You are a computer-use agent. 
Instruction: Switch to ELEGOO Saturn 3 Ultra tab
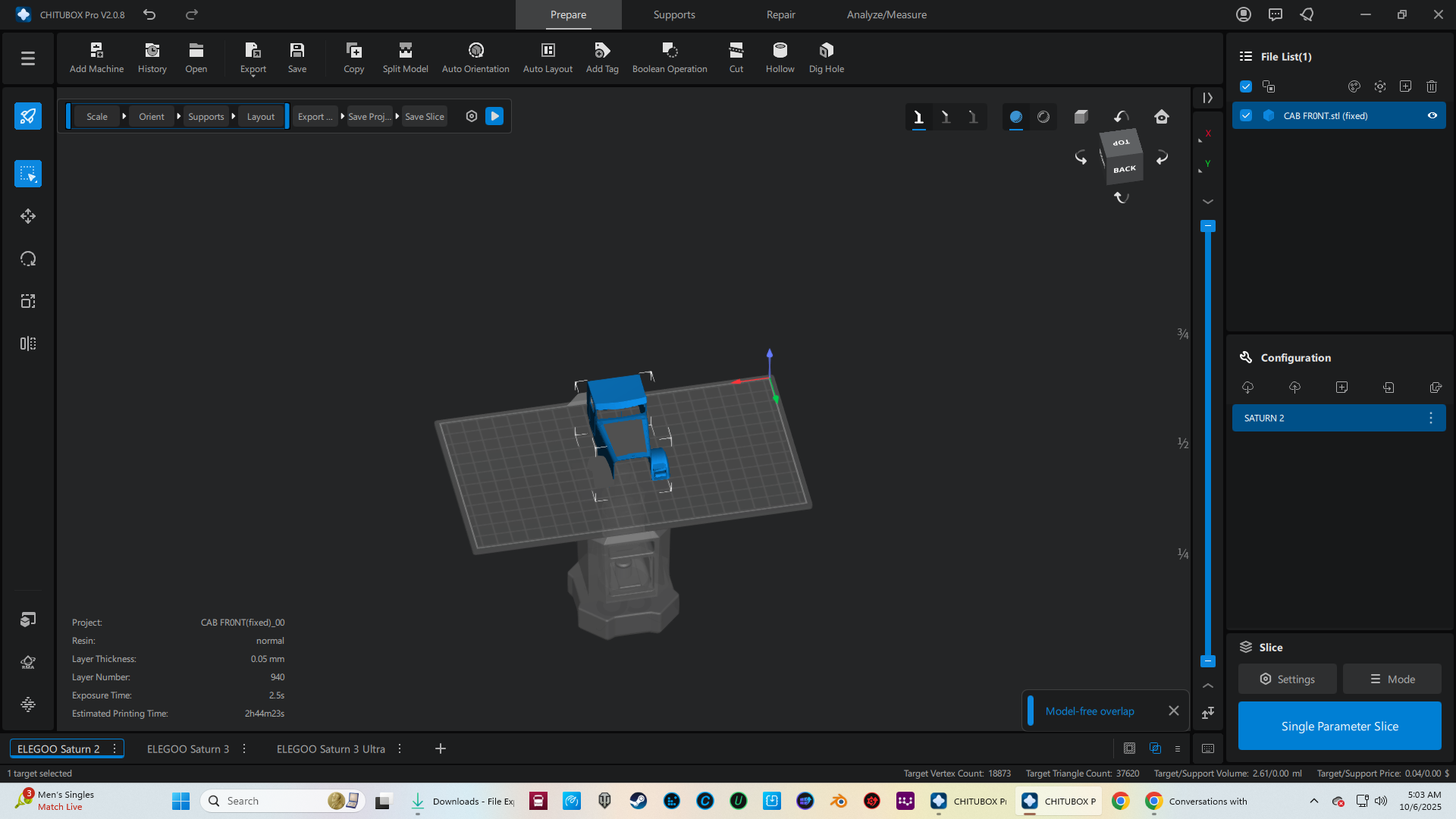click(x=331, y=748)
